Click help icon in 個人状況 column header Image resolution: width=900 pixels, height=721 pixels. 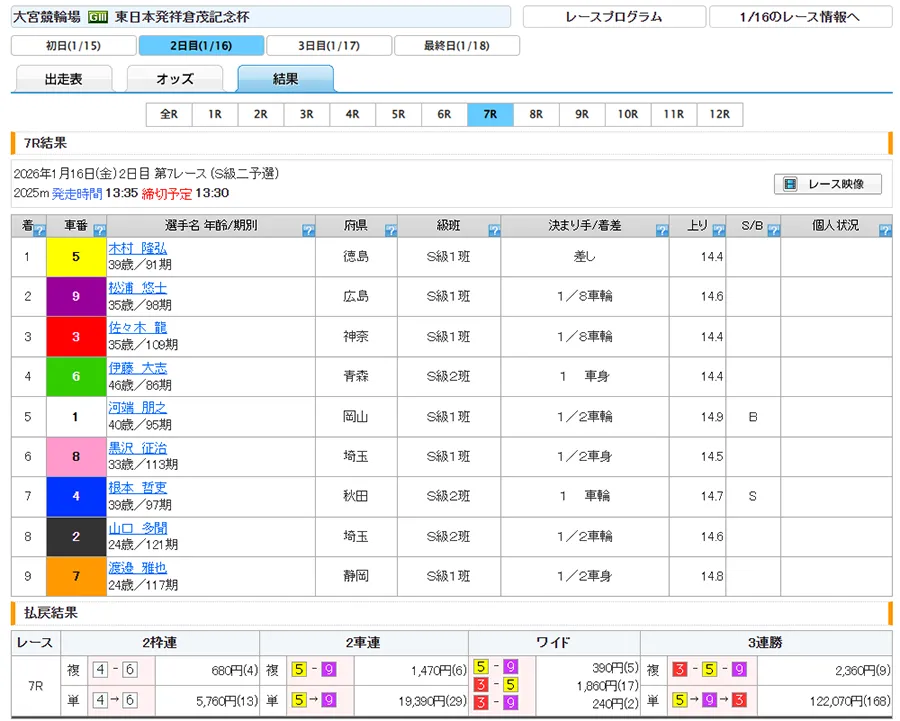point(884,231)
